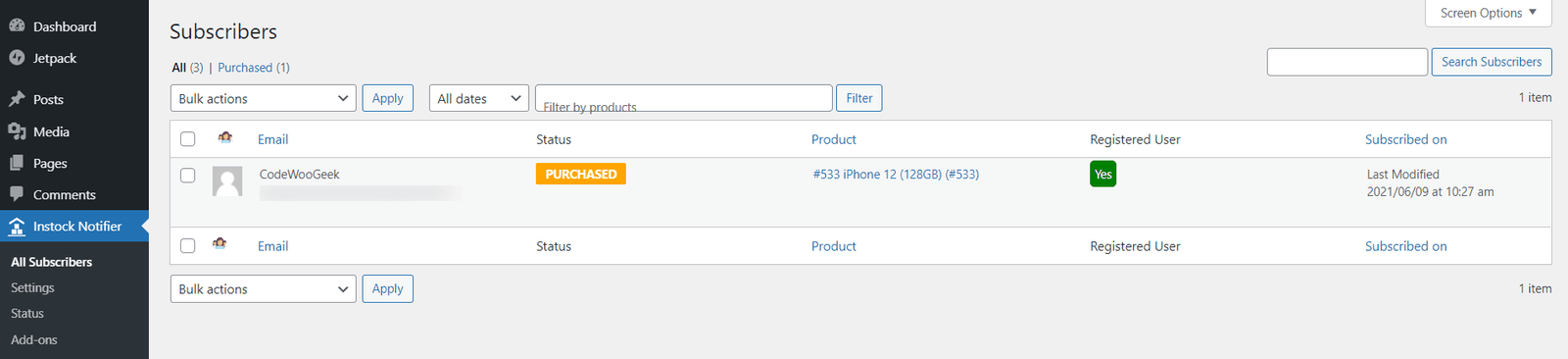
Task: Open Settings submenu under Instock Notifier
Action: click(x=32, y=287)
